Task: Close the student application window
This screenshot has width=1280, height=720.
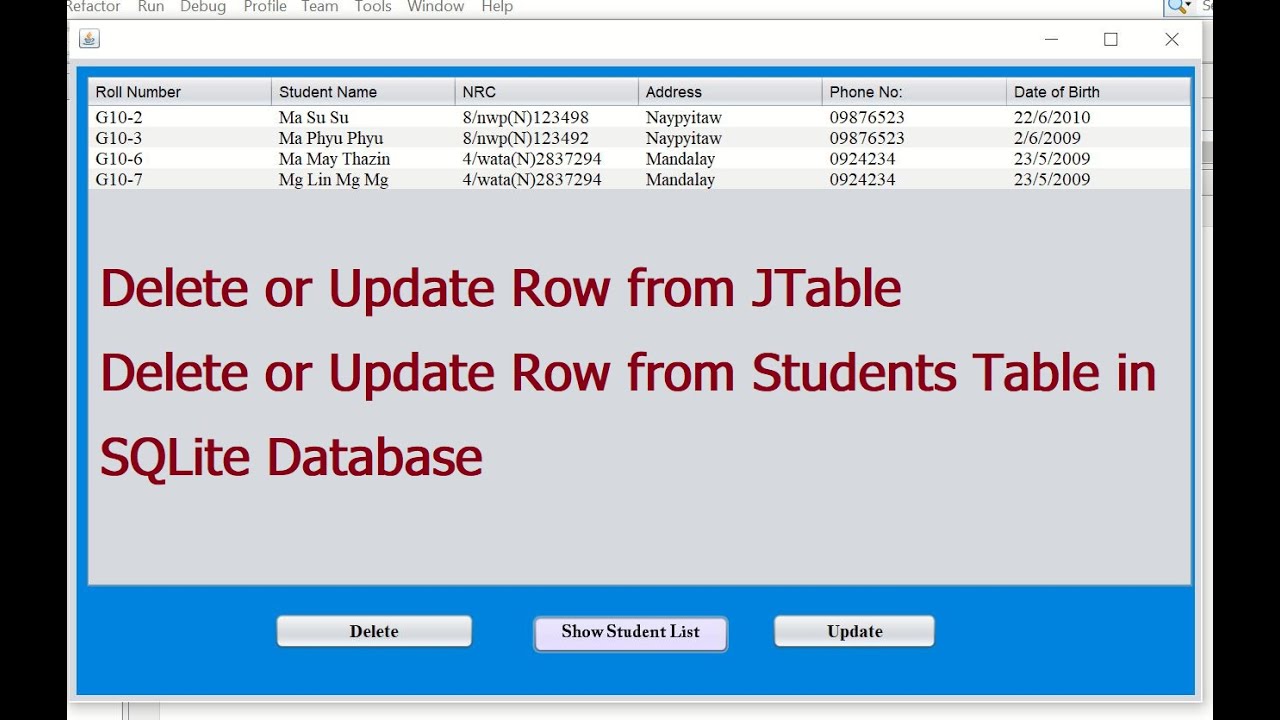Action: pos(1172,39)
